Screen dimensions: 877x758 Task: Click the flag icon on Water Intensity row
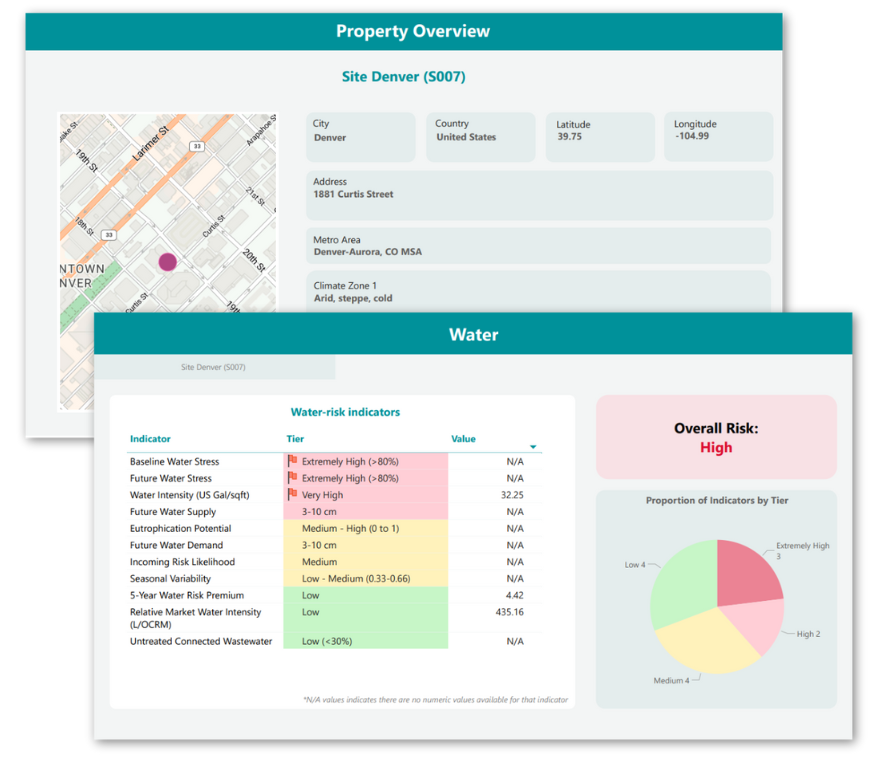(294, 495)
